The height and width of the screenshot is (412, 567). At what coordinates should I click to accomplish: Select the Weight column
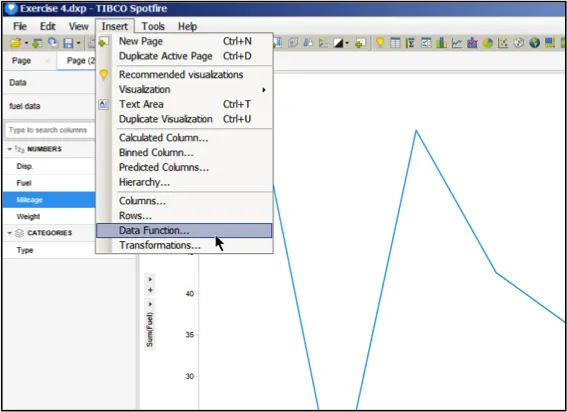pos(49,217)
